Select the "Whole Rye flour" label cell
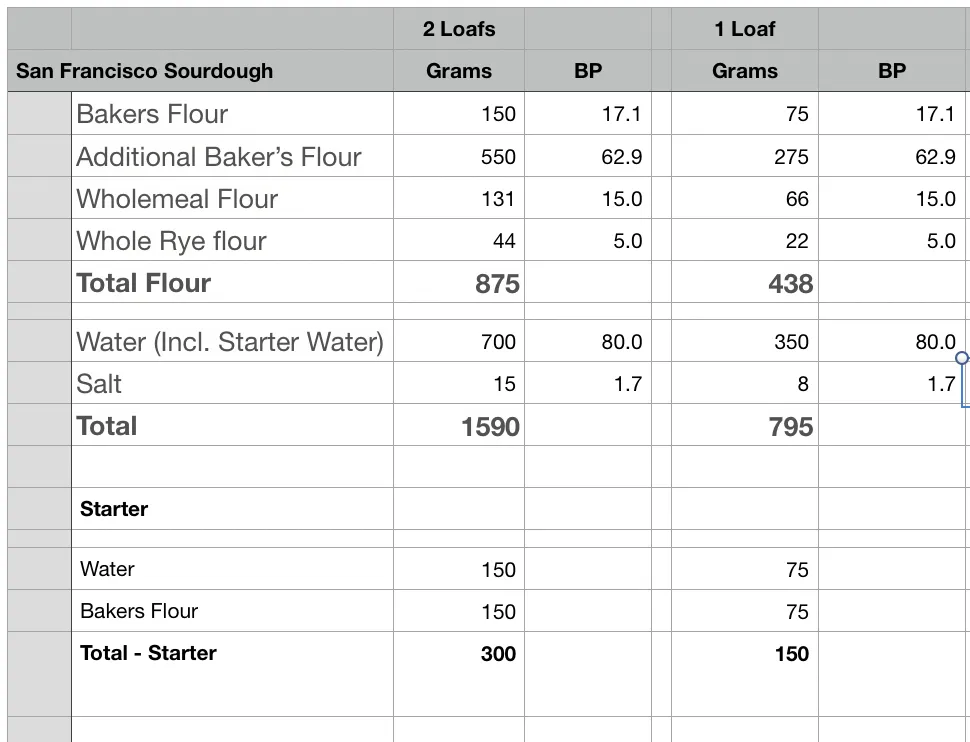The height and width of the screenshot is (742, 970). [172, 241]
